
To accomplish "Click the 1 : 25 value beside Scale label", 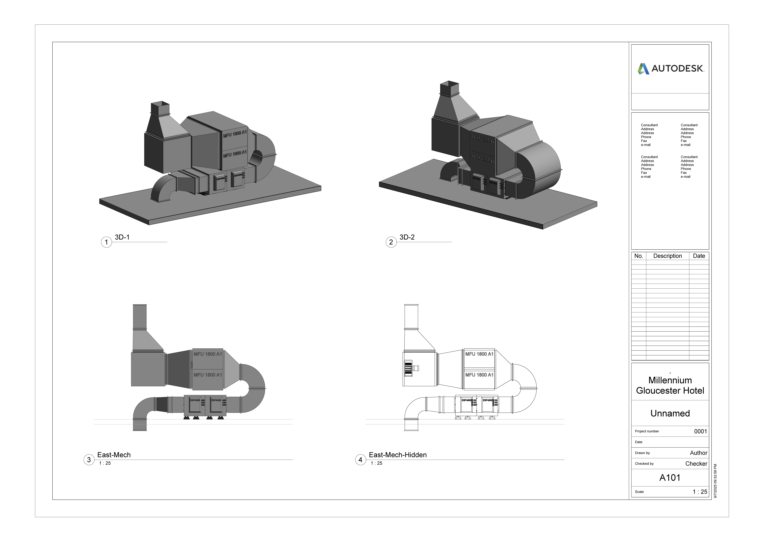I will (x=700, y=492).
